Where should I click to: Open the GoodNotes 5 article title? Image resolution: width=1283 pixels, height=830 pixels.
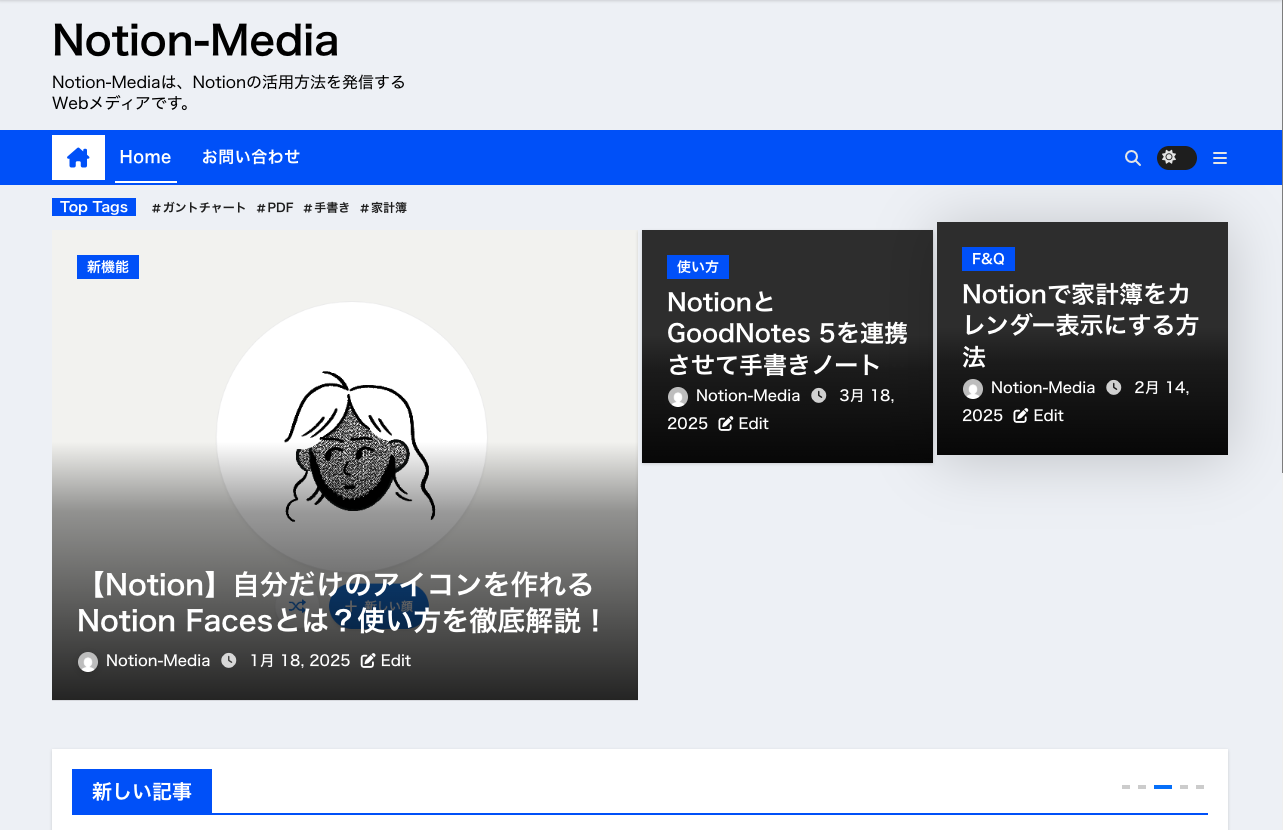(787, 333)
